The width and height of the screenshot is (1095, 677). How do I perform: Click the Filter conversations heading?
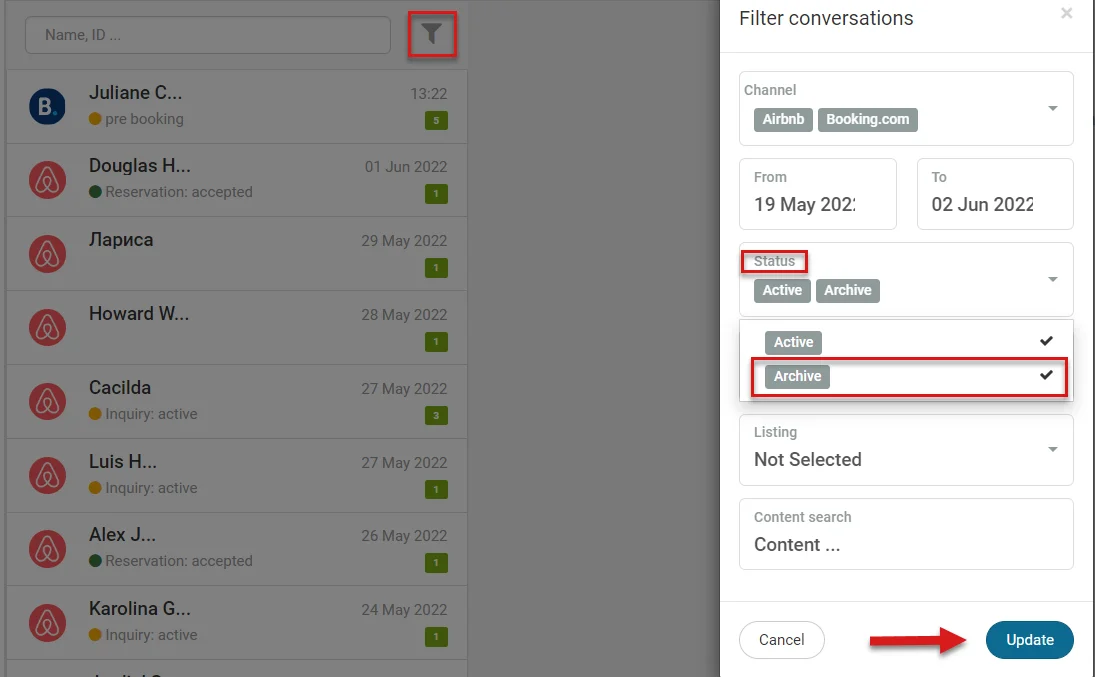coord(826,18)
